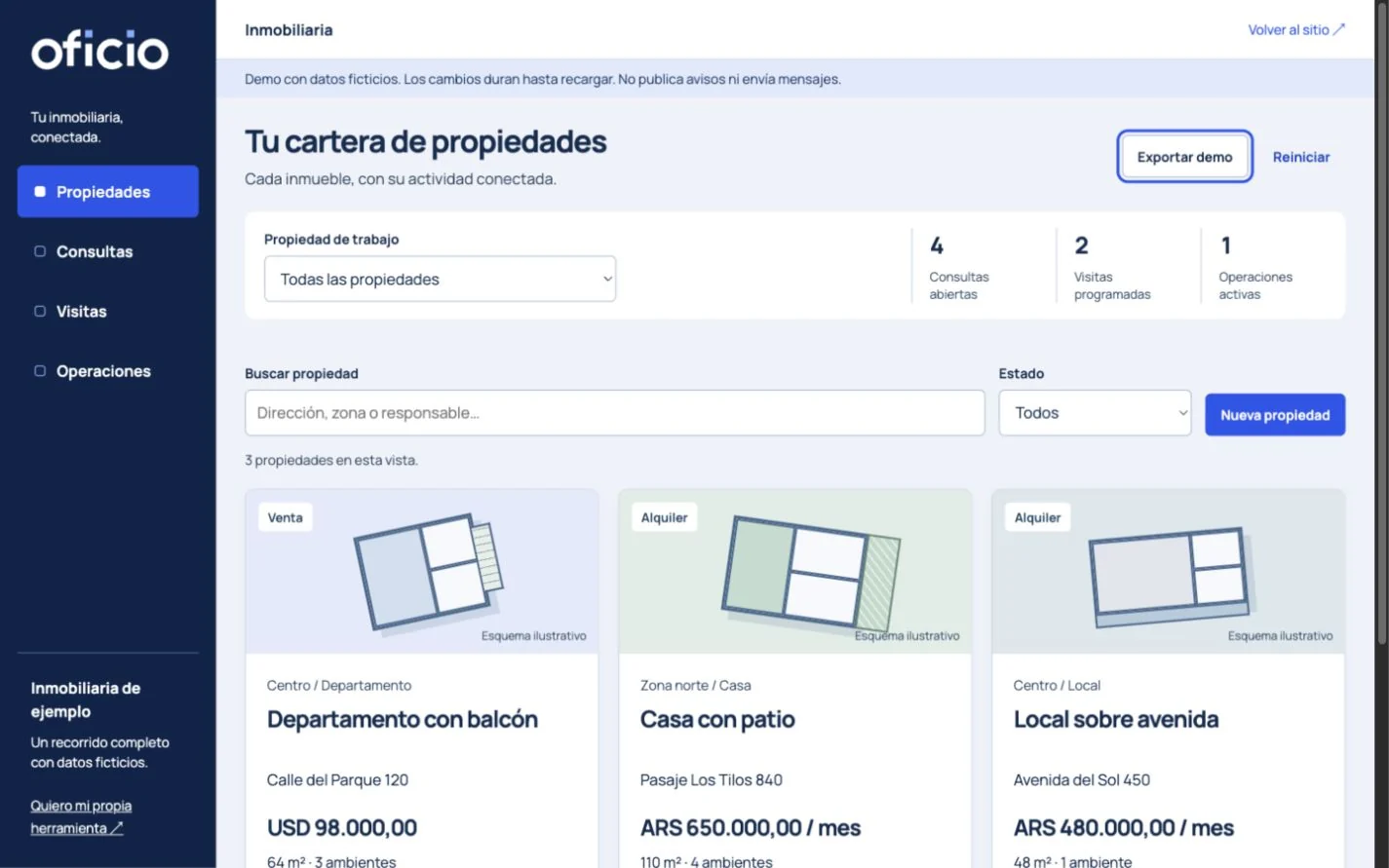1389x868 pixels.
Task: Click the '3 propiedades en esta vista' text
Action: (x=331, y=460)
